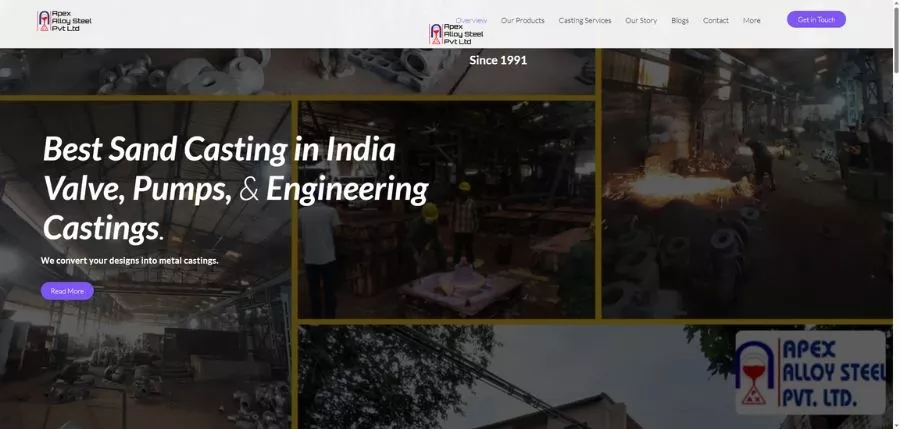Open the Overview menu item
Viewport: 900px width, 429px height.
pyautogui.click(x=471, y=20)
